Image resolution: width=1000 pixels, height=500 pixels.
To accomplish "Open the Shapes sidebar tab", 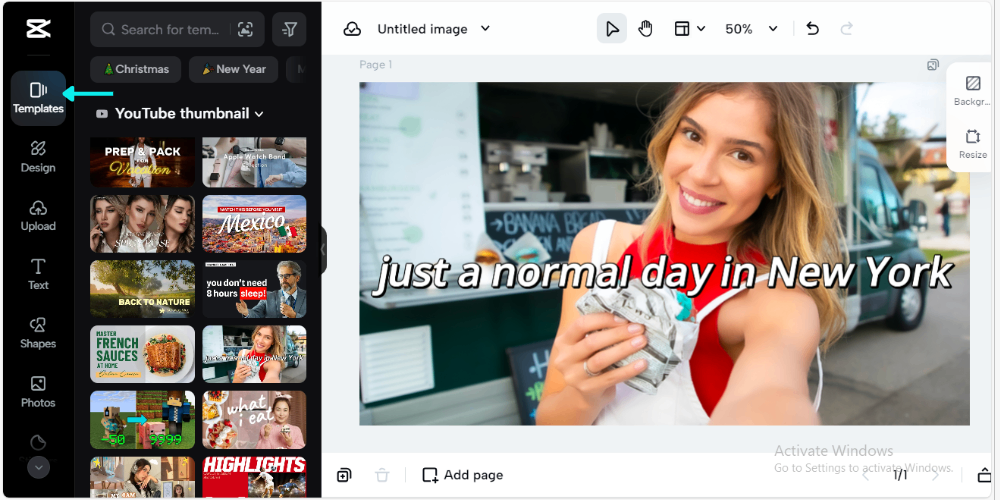I will click(x=38, y=333).
